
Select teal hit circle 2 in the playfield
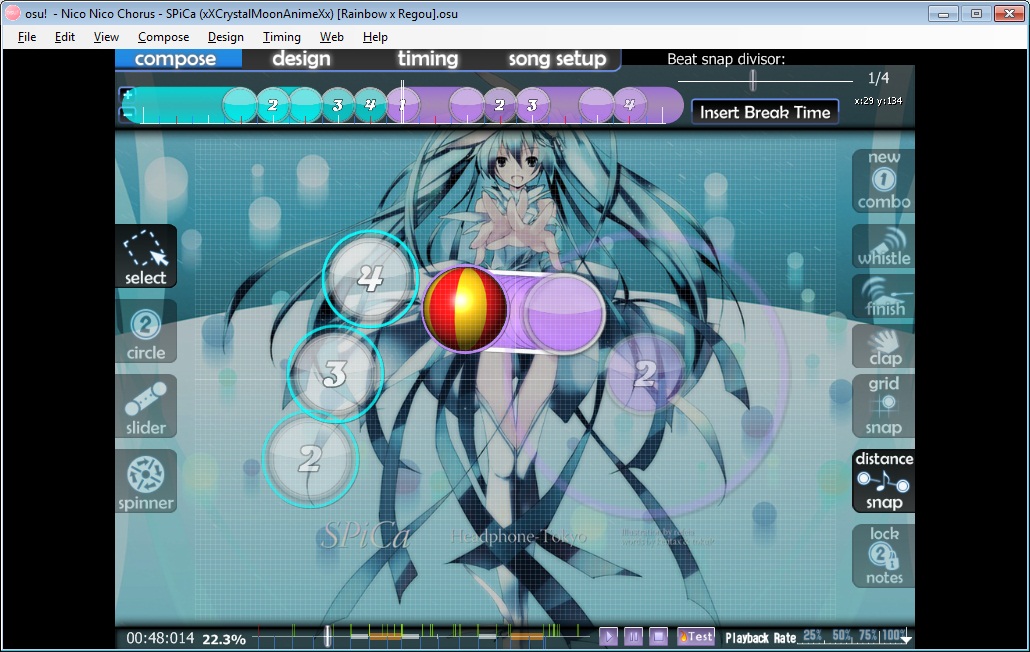310,459
